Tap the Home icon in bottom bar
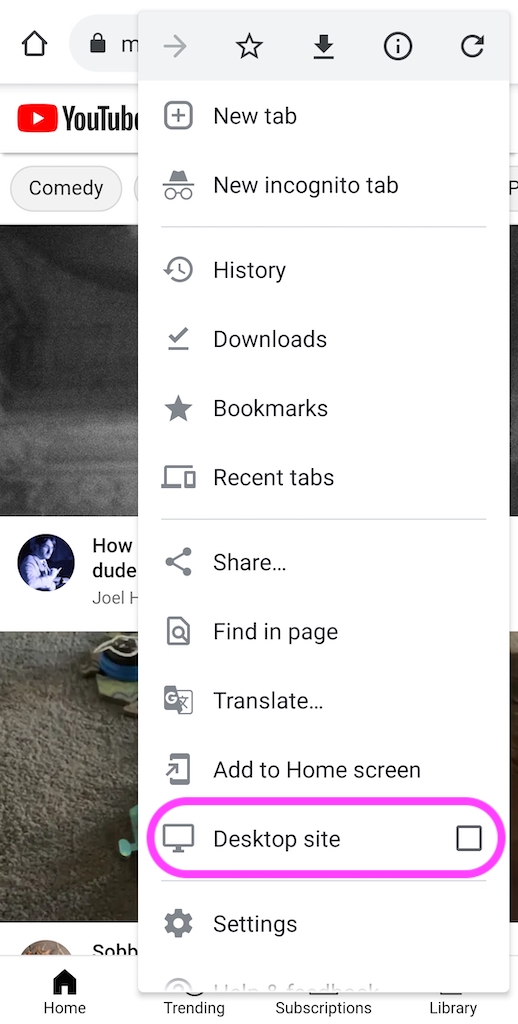The image size is (518, 1024). (x=65, y=992)
